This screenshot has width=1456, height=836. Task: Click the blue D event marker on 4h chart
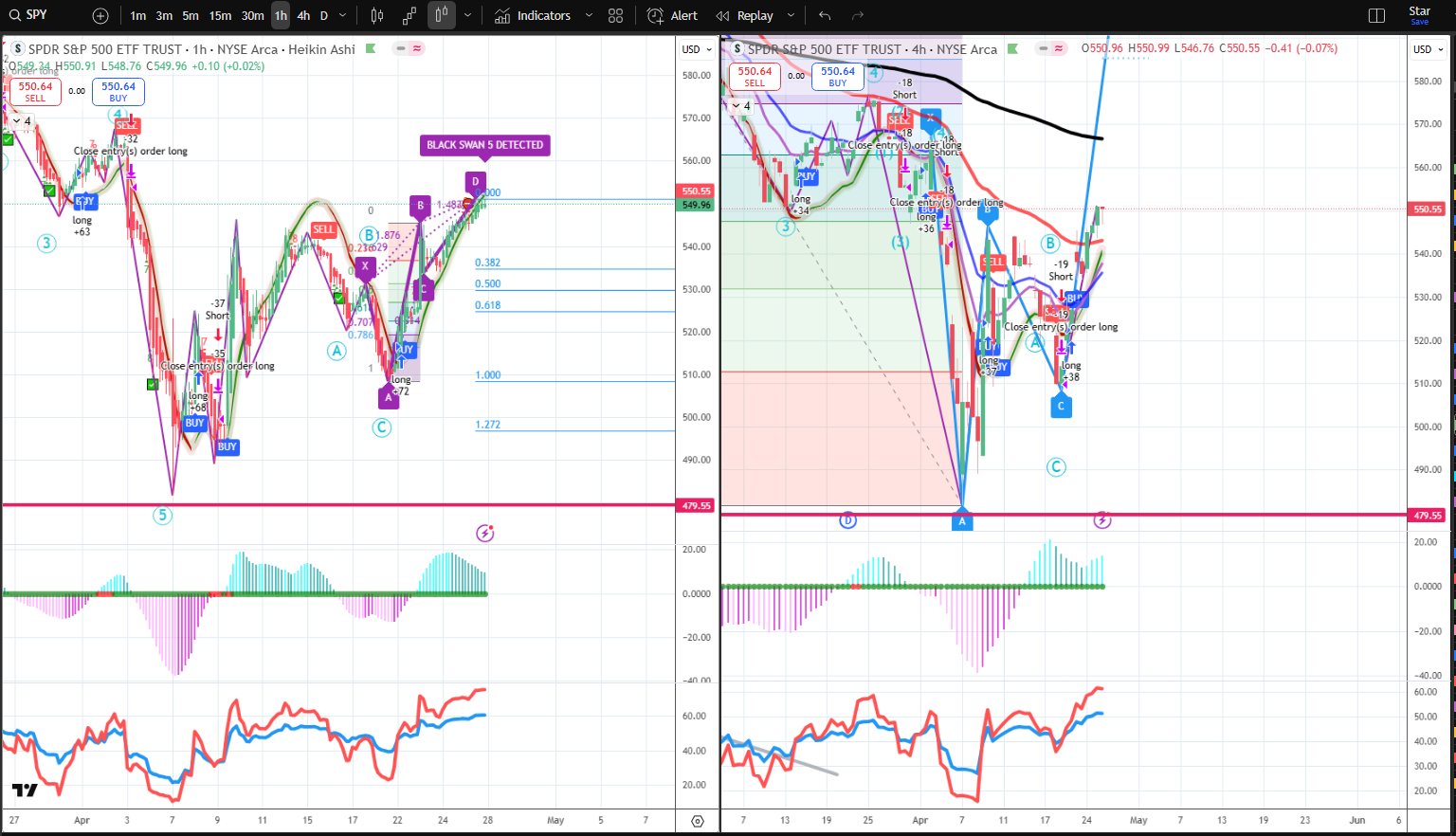(847, 519)
